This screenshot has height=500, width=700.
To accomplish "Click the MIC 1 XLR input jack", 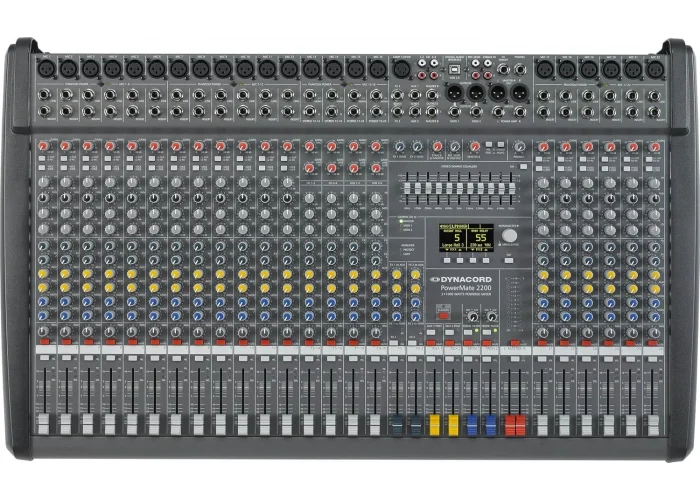I will 45,69.
